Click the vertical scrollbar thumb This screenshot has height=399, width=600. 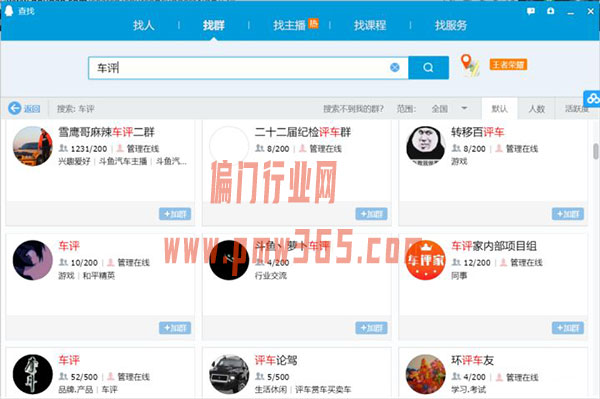[596, 151]
